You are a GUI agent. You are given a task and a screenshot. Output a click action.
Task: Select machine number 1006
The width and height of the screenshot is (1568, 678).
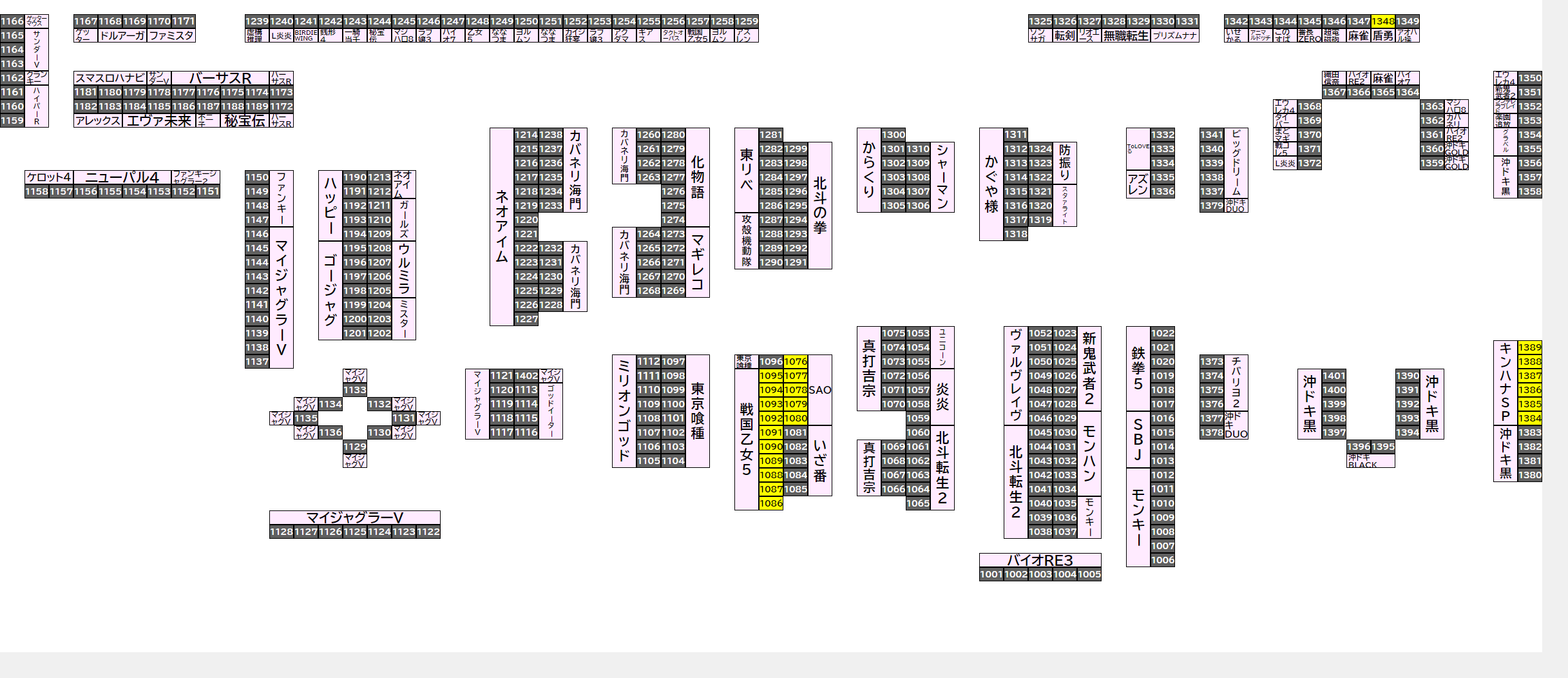click(x=1163, y=560)
